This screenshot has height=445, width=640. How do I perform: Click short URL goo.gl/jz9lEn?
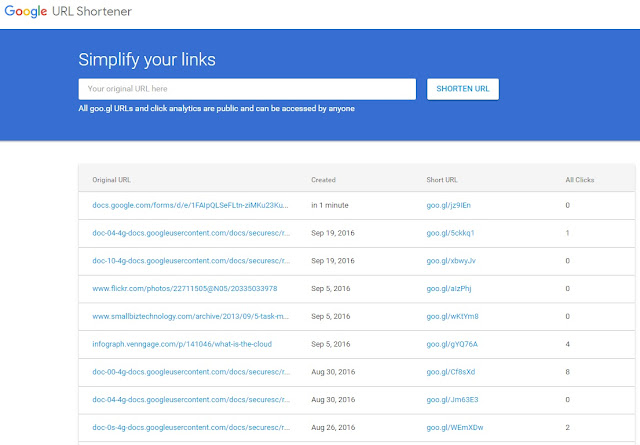448,205
